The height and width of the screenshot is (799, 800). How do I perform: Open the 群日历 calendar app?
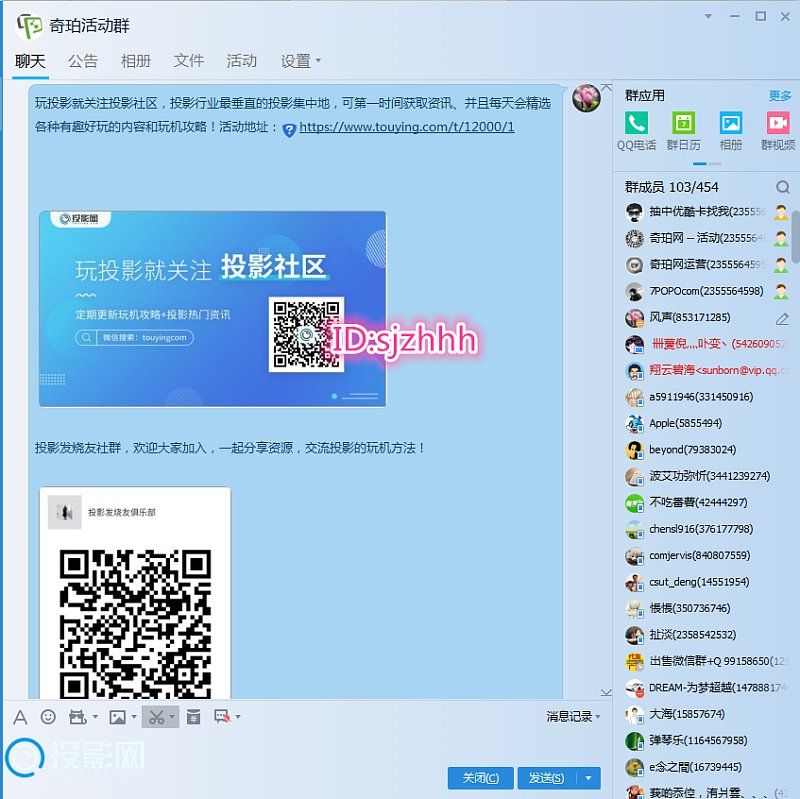click(x=683, y=131)
